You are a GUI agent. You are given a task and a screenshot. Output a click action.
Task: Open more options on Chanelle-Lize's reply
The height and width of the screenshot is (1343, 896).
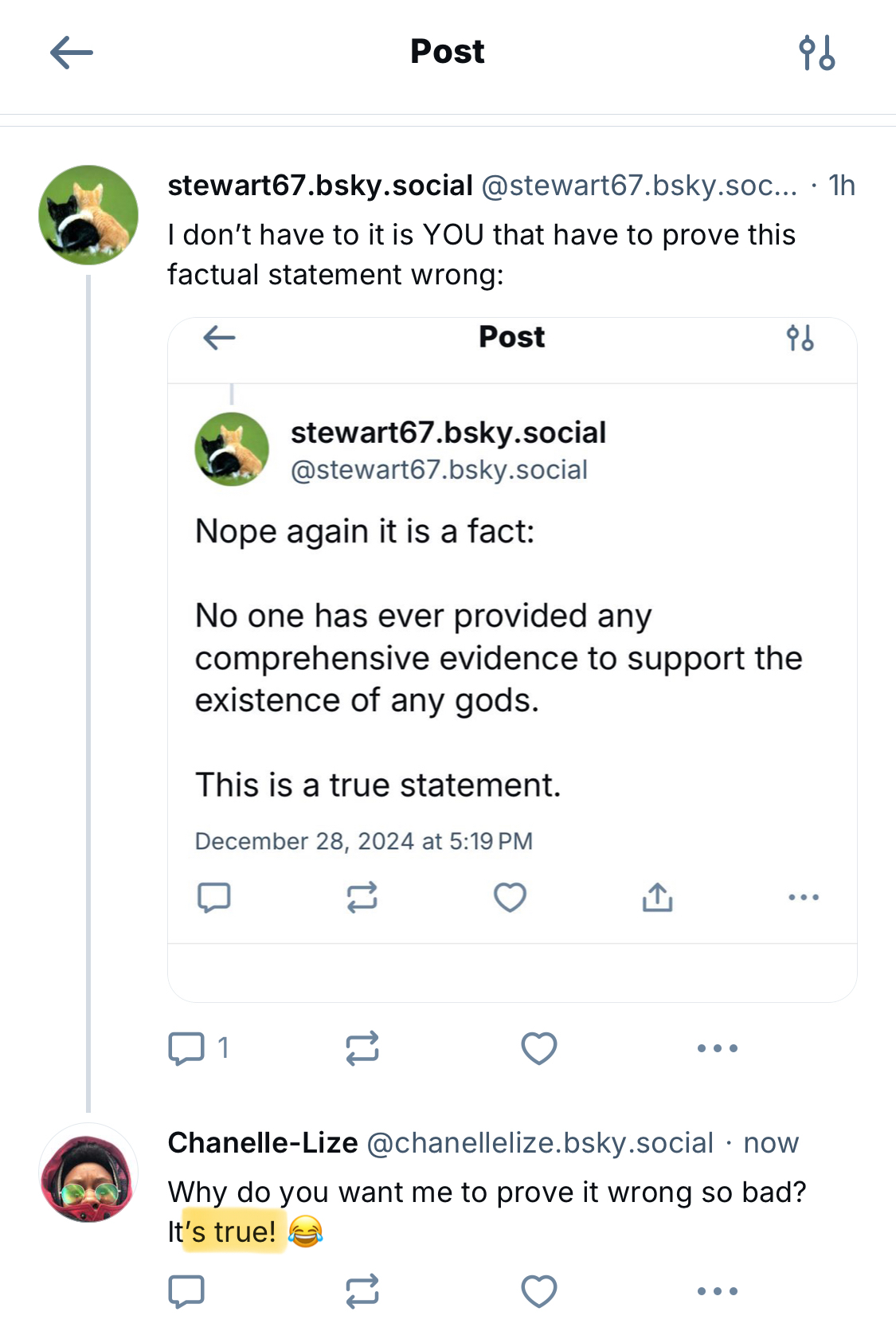coord(717,1291)
